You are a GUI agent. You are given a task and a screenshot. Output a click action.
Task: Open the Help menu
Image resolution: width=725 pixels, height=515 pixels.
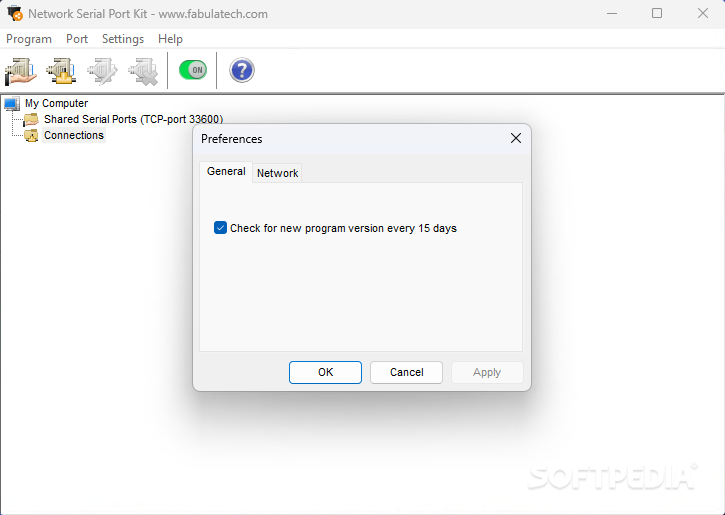click(x=170, y=39)
